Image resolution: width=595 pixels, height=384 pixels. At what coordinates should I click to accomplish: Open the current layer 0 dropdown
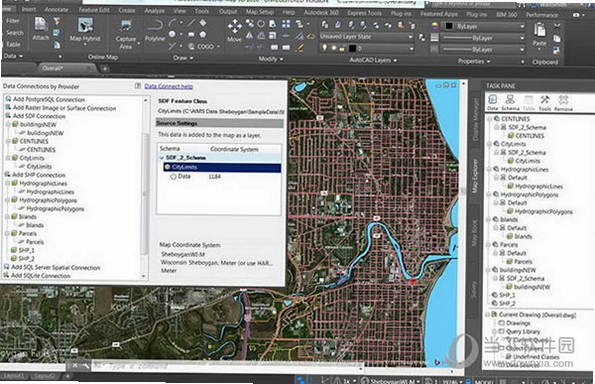[x=366, y=48]
